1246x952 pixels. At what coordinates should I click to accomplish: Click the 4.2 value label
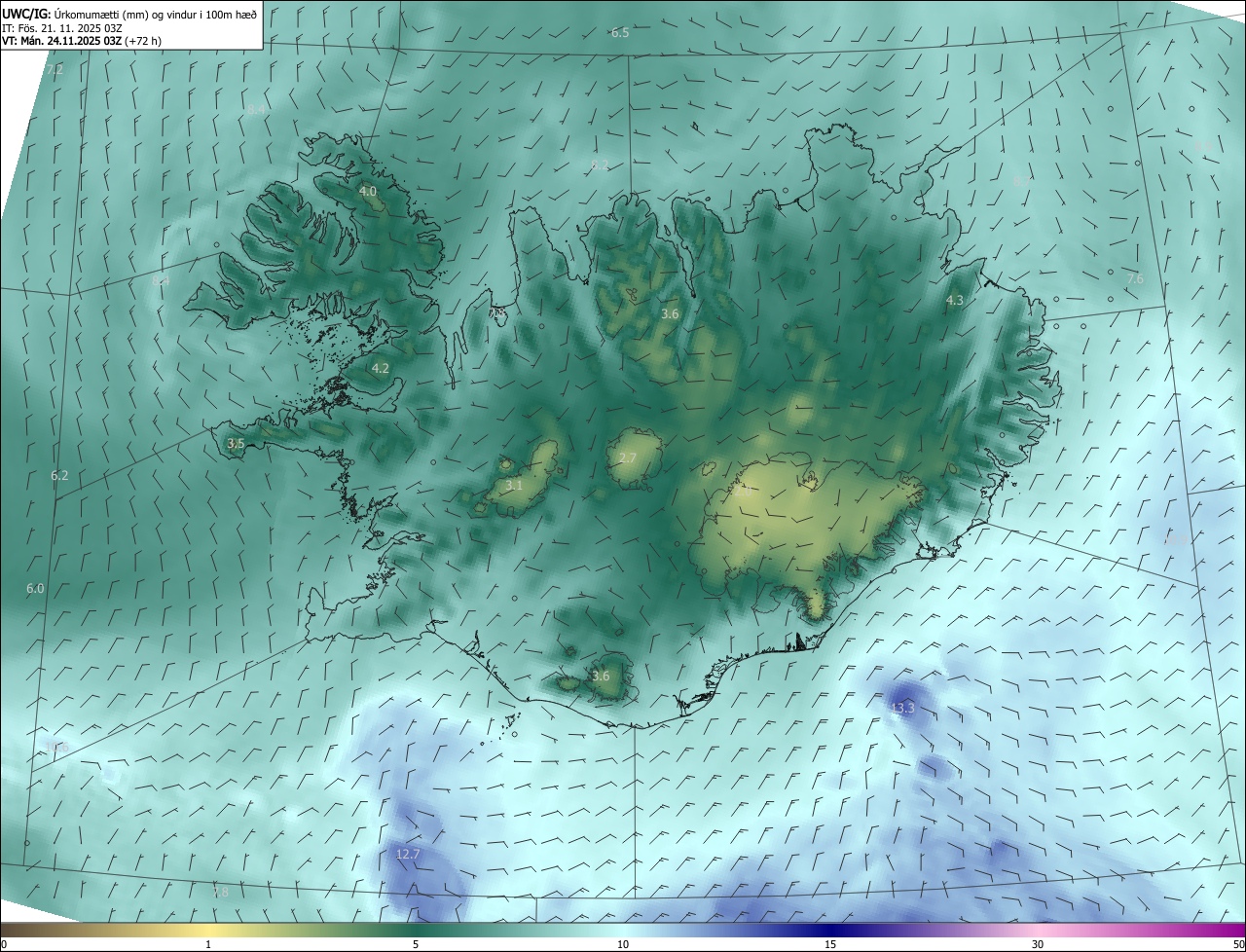(x=381, y=369)
